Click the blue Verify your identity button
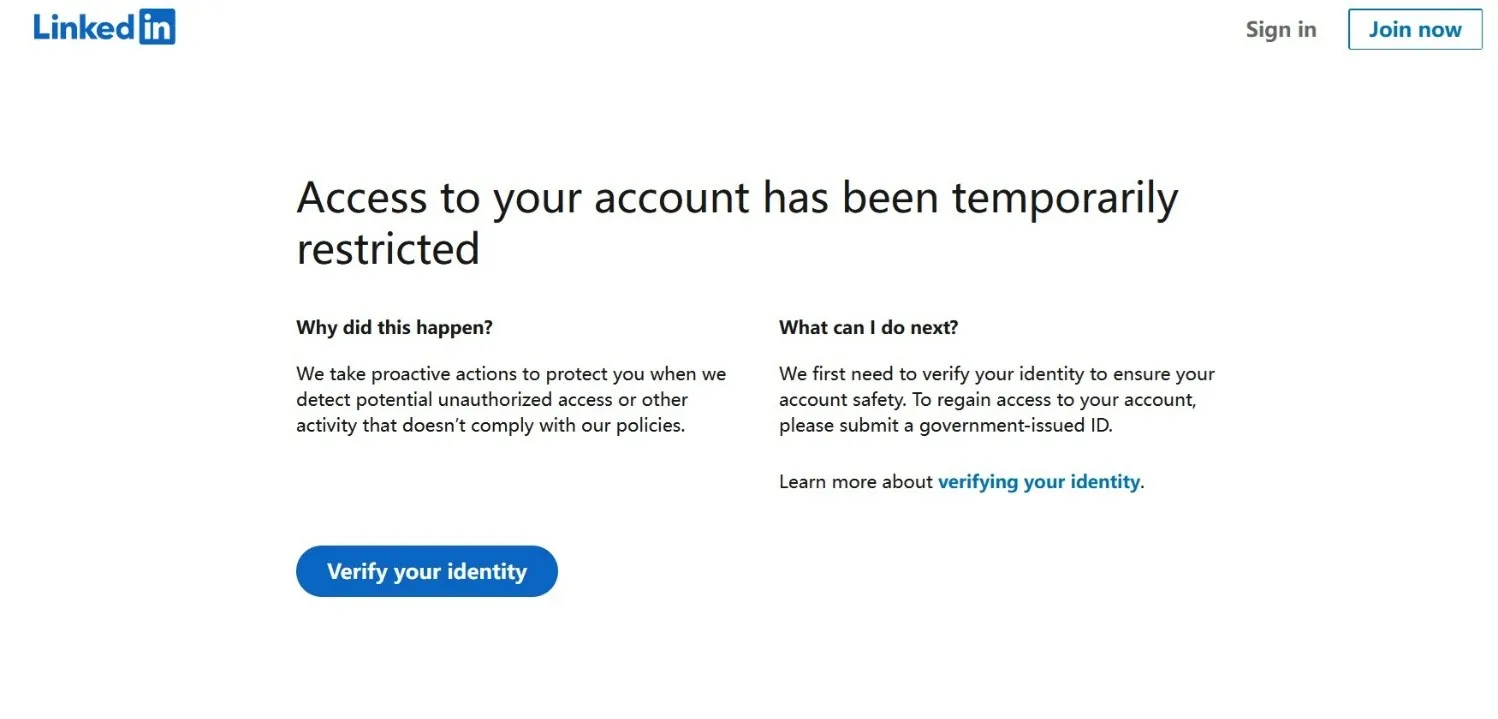The height and width of the screenshot is (719, 1498). point(427,571)
